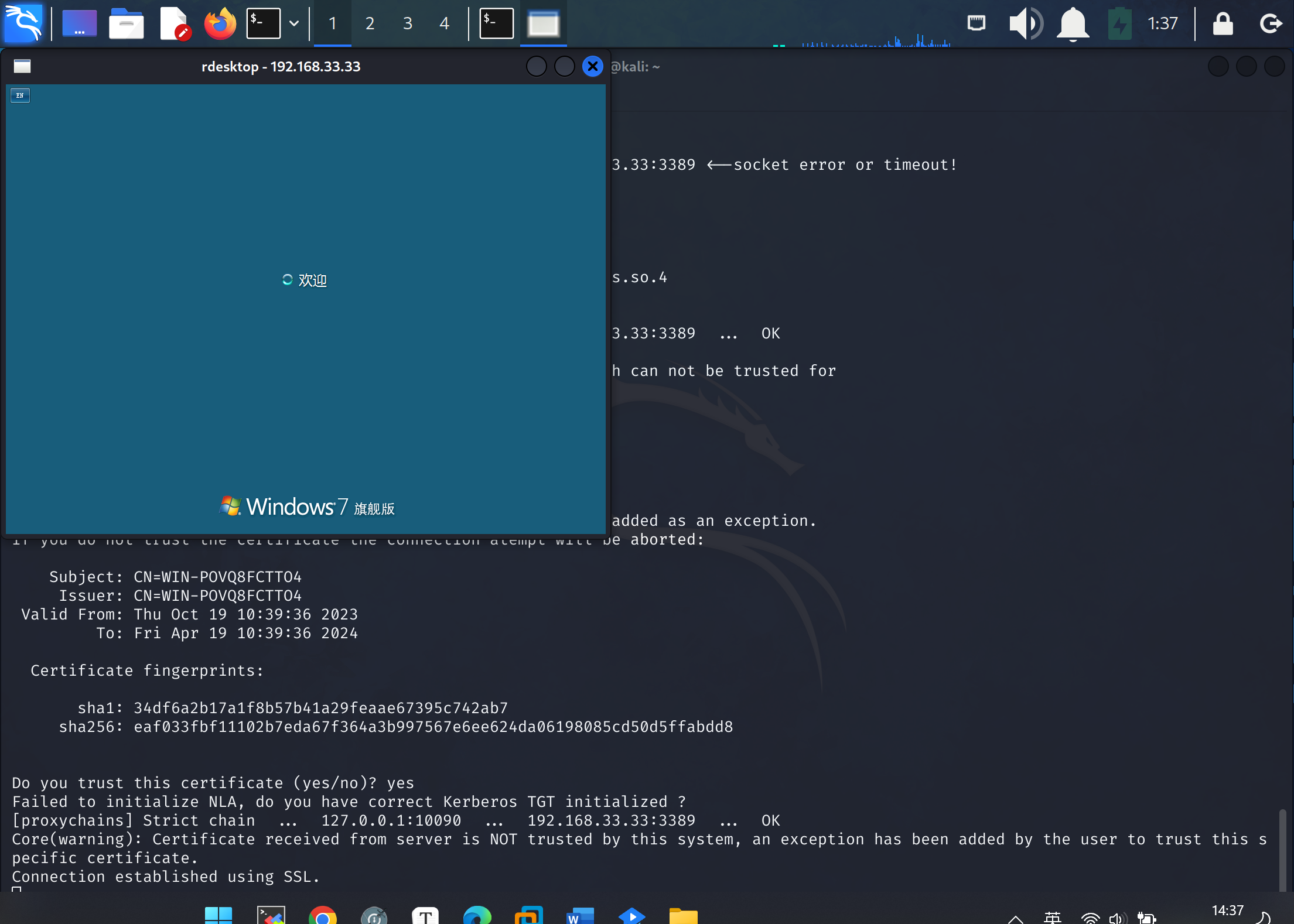Click the Windows 7 logo in rdesktop

tap(307, 507)
